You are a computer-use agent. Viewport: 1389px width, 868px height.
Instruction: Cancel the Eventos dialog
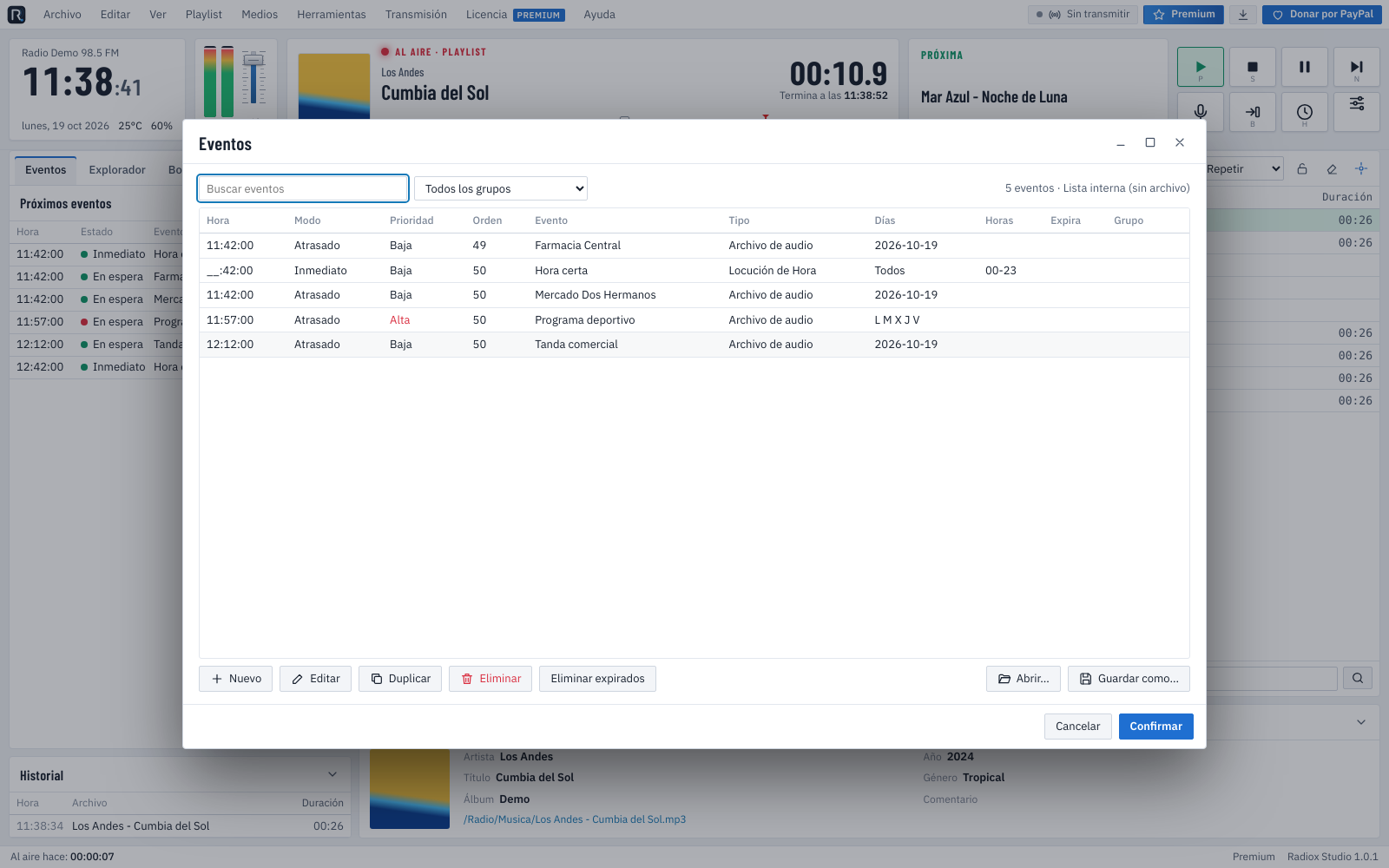tap(1077, 727)
